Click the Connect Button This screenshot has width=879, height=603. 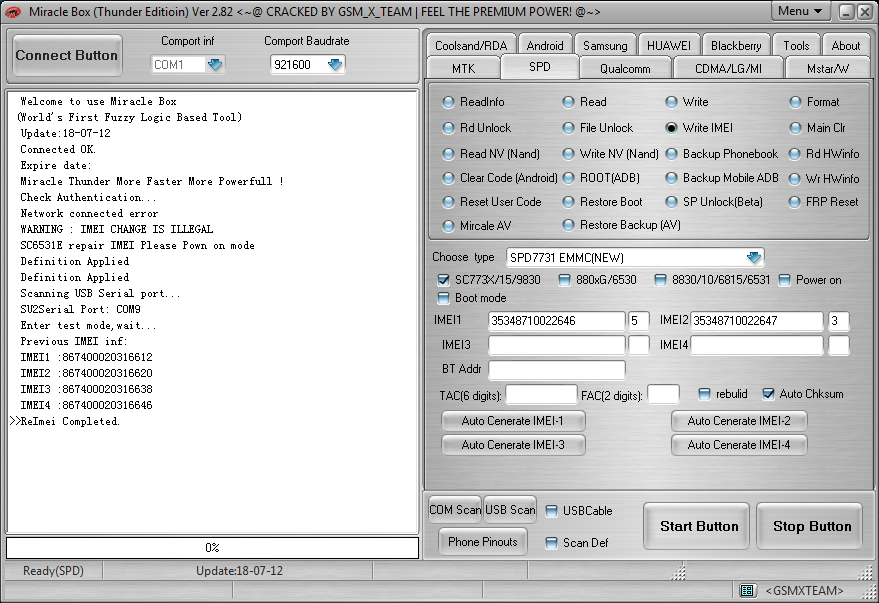pos(67,55)
